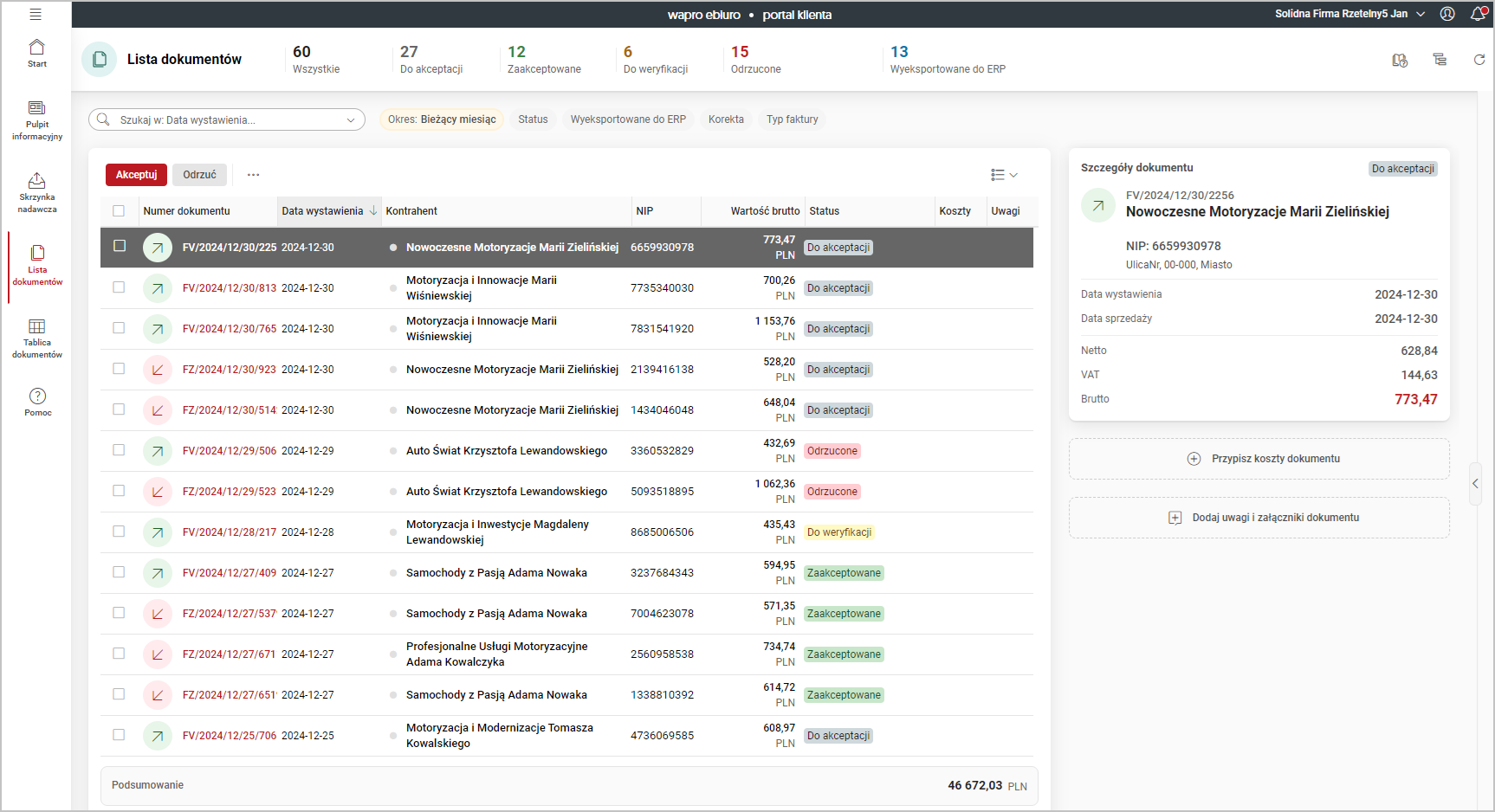This screenshot has height=812, width=1495.
Task: Open the Okres: Bieżący miesiąc filter
Action: pos(442,119)
